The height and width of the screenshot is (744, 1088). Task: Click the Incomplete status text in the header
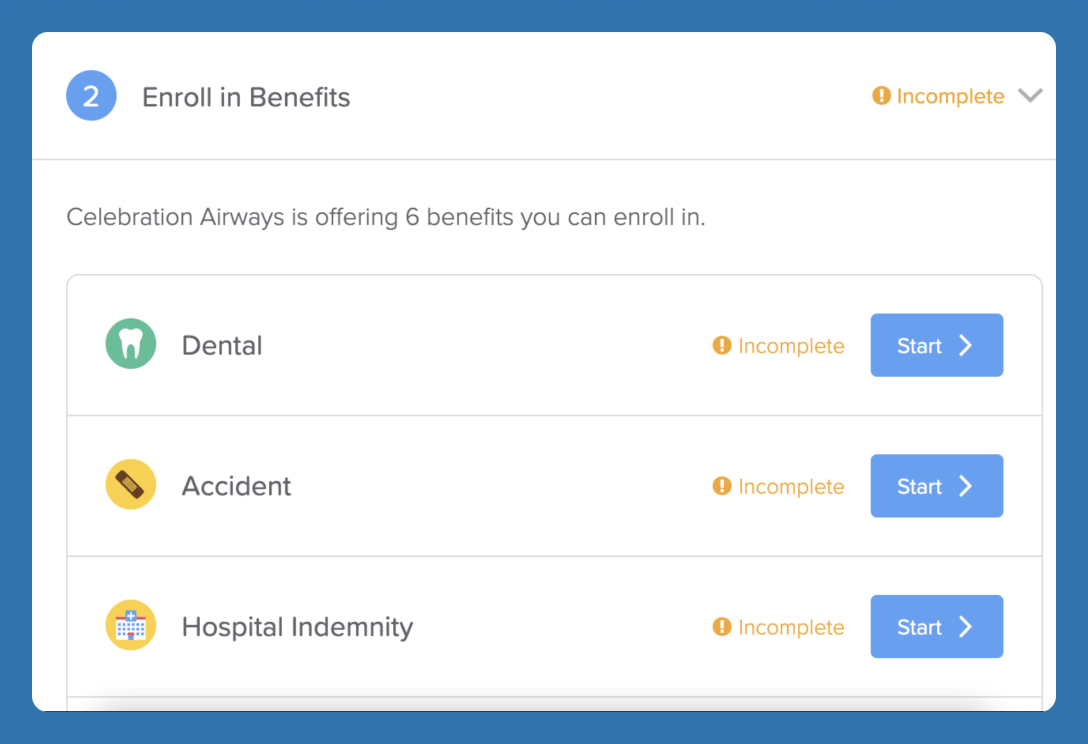point(950,96)
